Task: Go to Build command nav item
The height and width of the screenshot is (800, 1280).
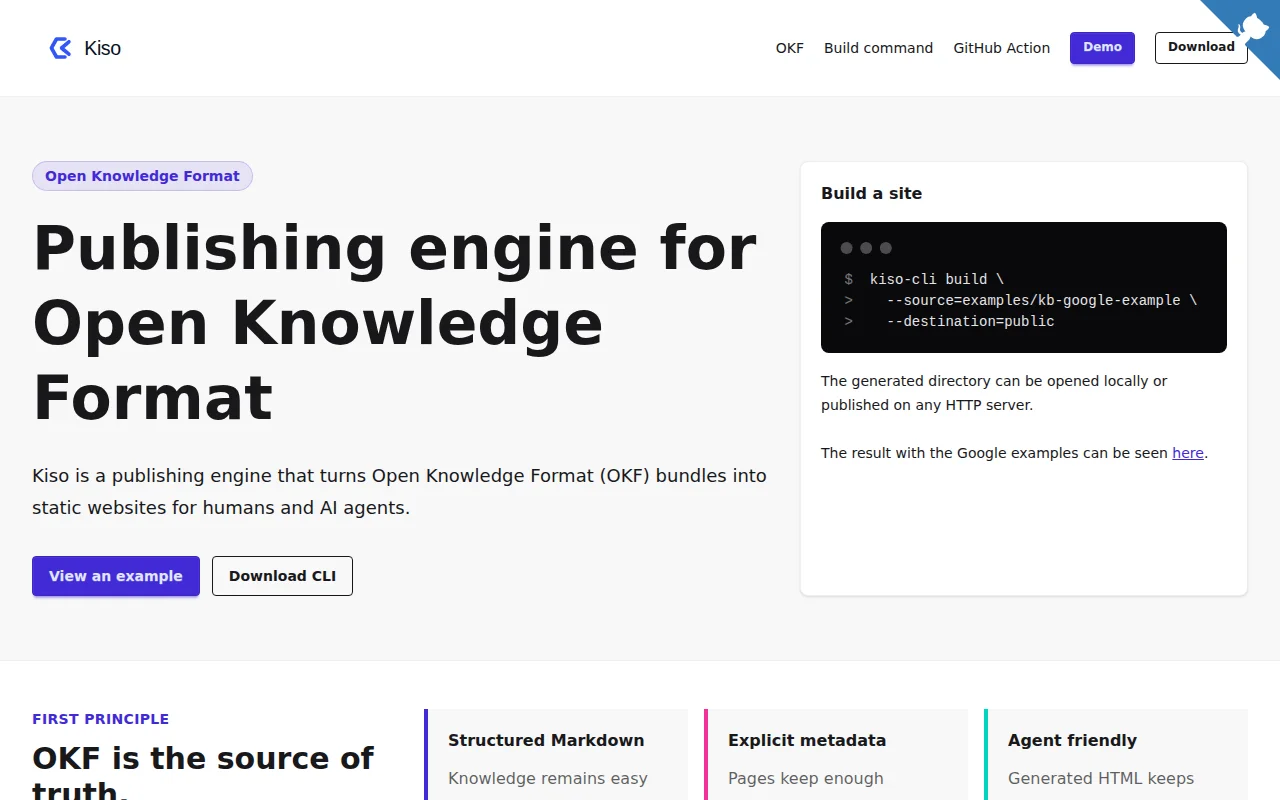Action: (878, 48)
